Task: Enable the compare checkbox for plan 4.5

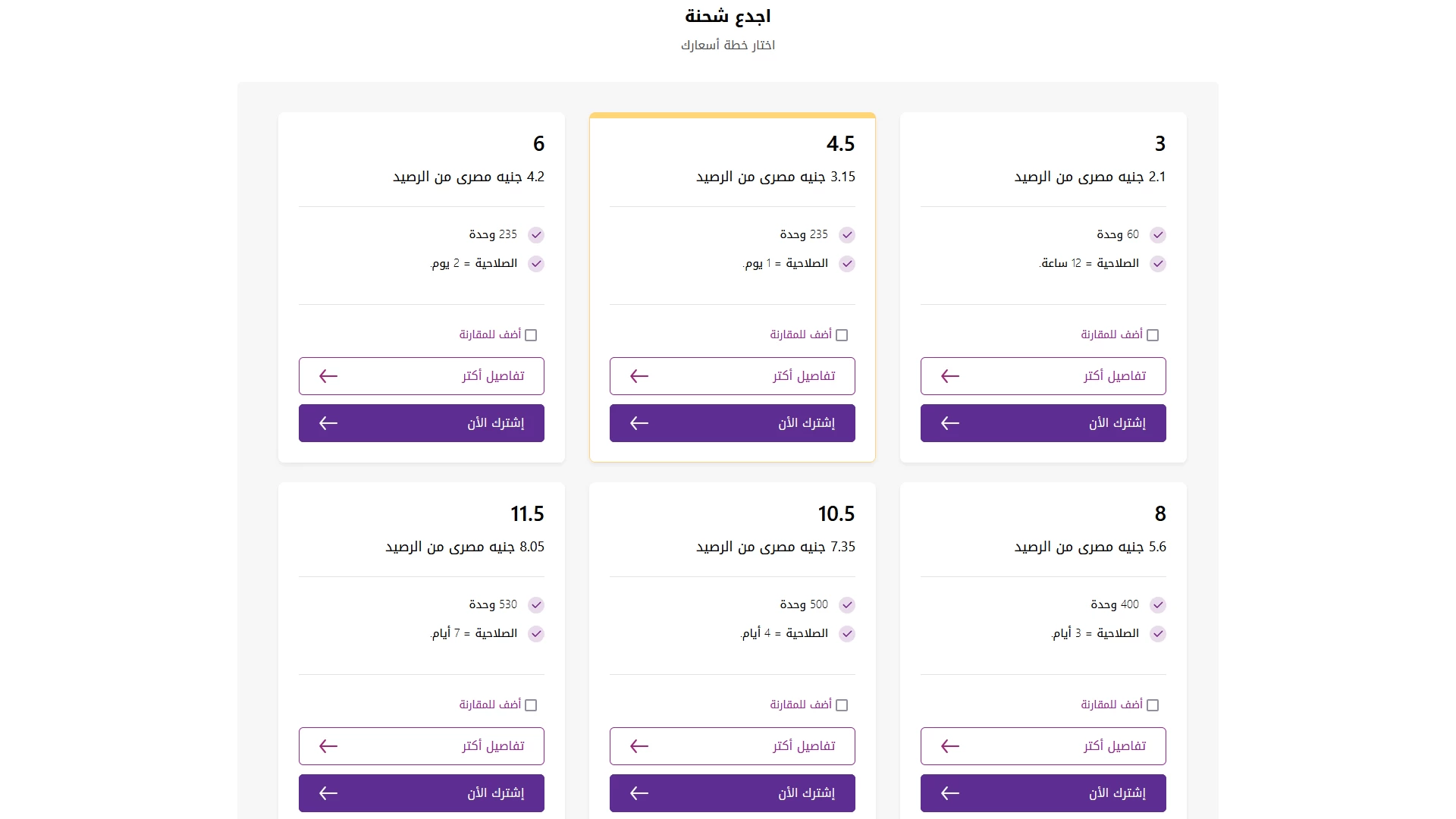Action: click(842, 335)
